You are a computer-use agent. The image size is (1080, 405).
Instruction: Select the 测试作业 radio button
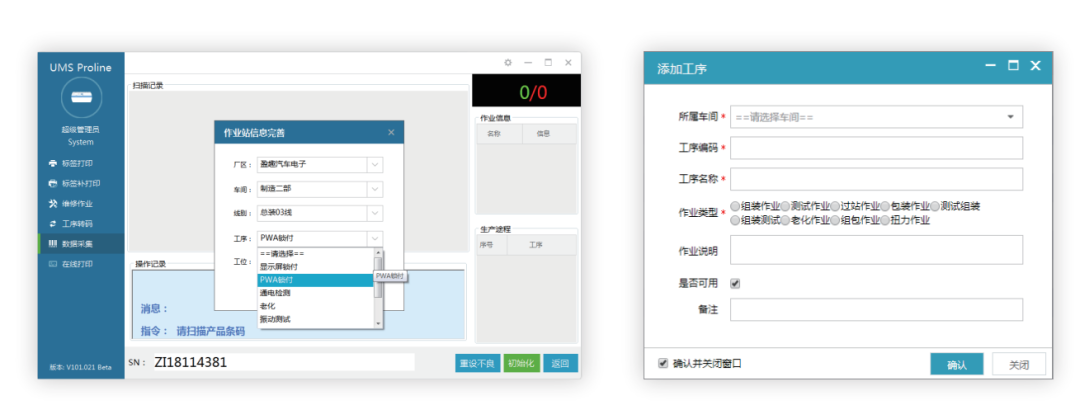coord(785,206)
